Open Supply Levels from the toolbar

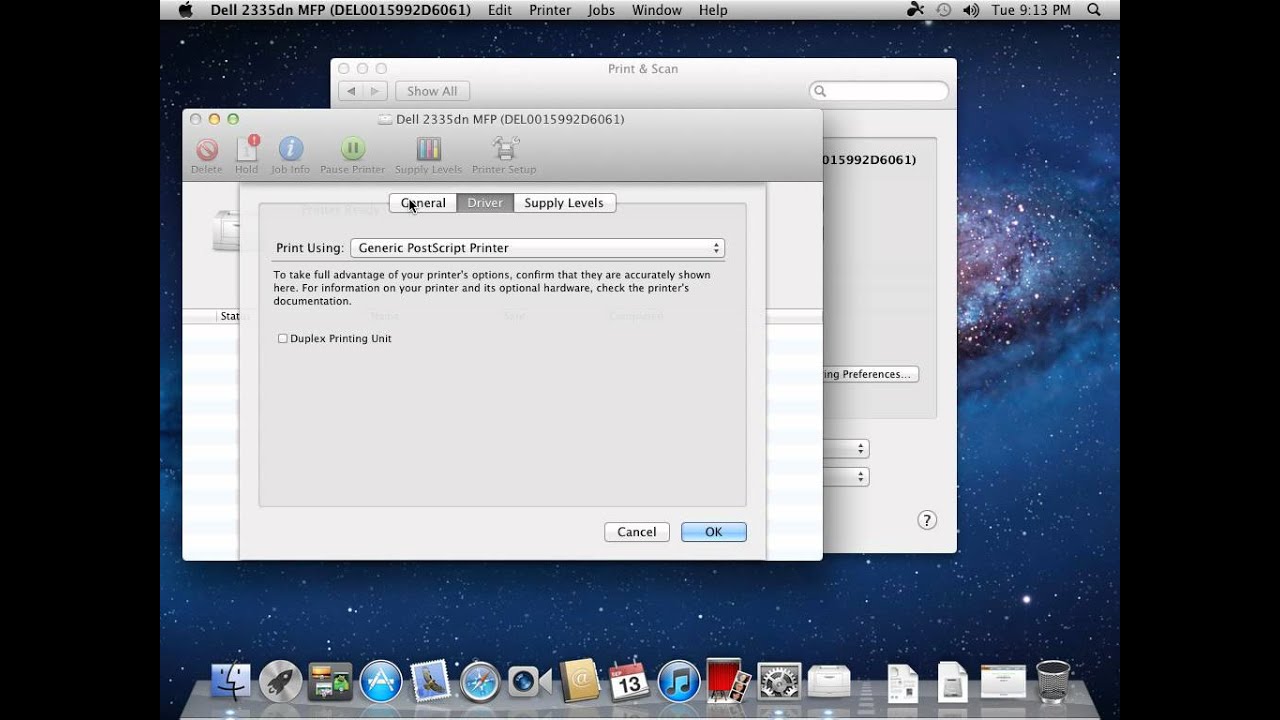click(x=428, y=150)
